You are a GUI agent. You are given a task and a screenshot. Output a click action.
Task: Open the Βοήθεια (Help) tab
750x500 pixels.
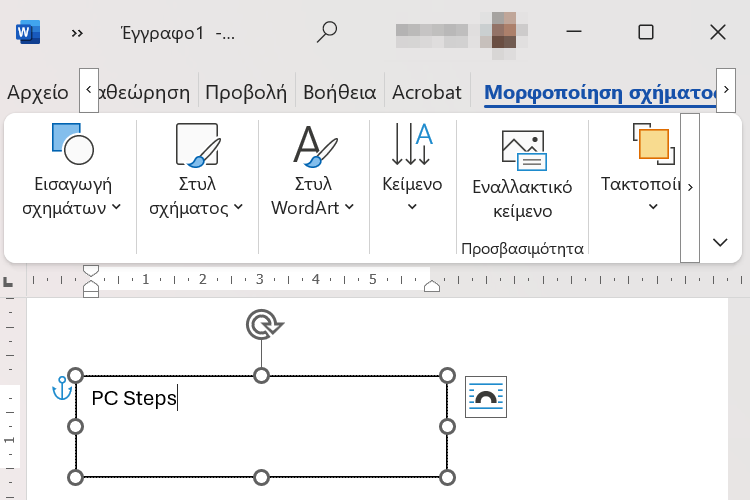click(x=339, y=93)
